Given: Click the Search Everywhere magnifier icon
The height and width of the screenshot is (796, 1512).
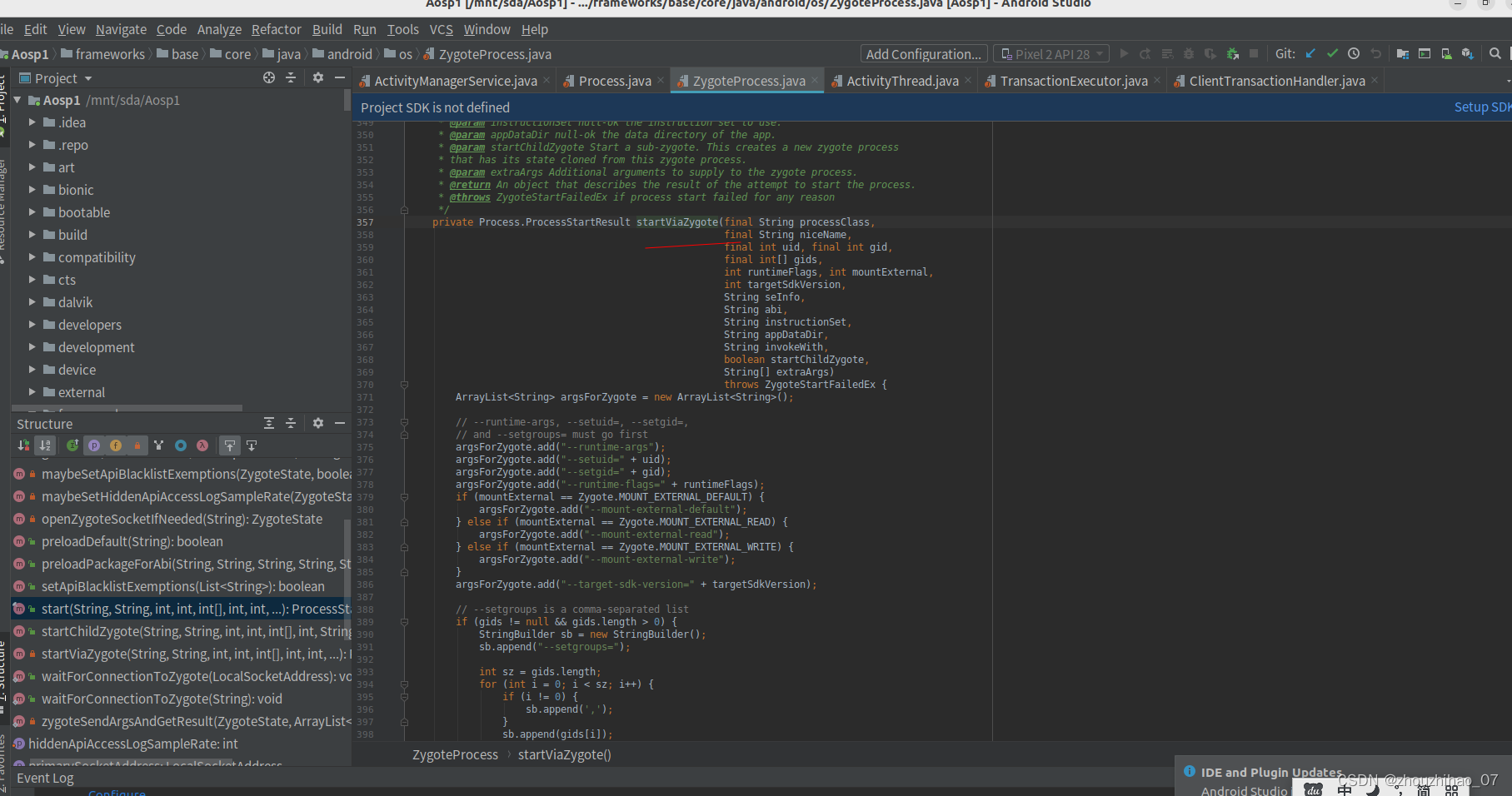Looking at the screenshot, I should (x=1495, y=54).
